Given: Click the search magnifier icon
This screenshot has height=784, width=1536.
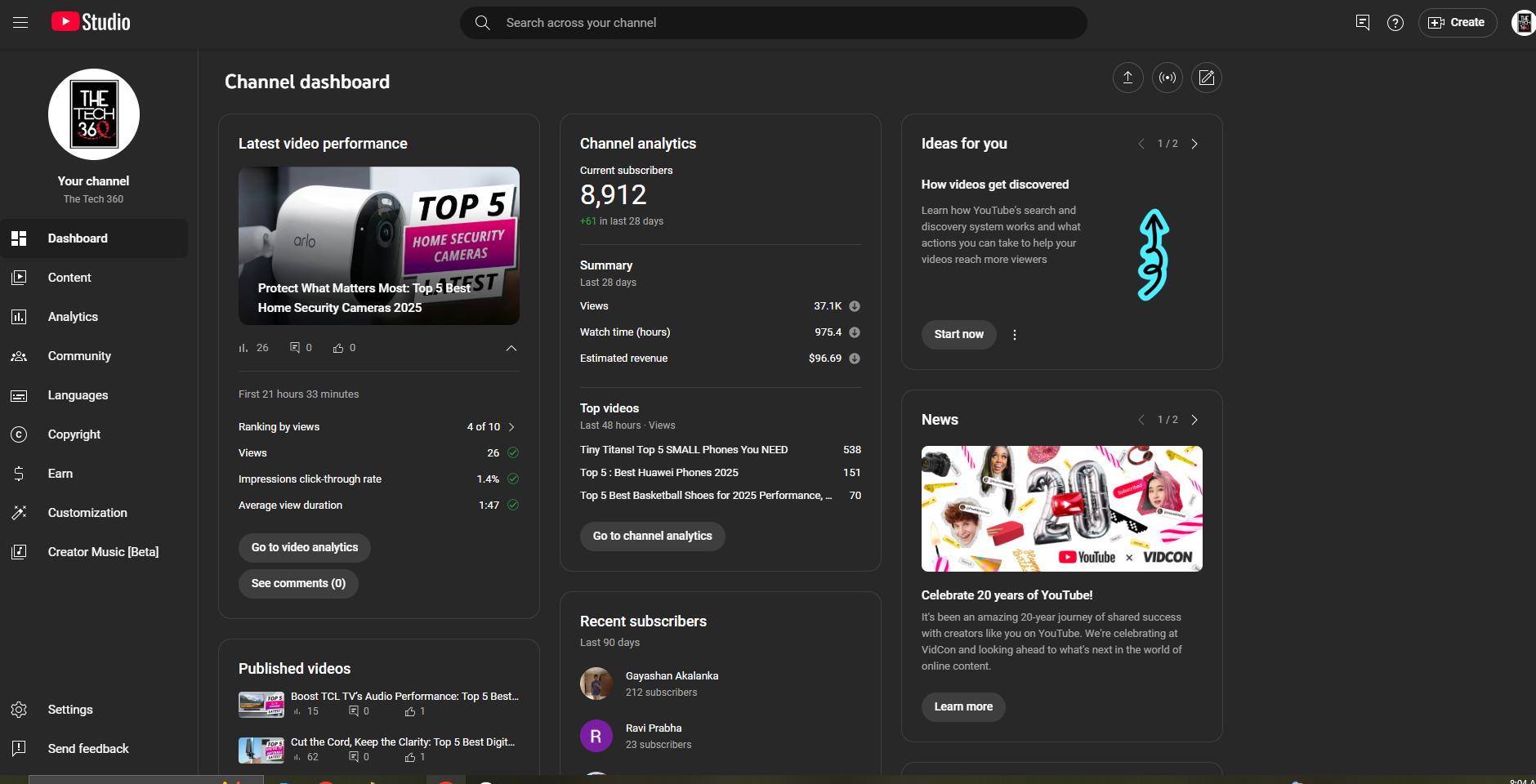Looking at the screenshot, I should pos(483,23).
